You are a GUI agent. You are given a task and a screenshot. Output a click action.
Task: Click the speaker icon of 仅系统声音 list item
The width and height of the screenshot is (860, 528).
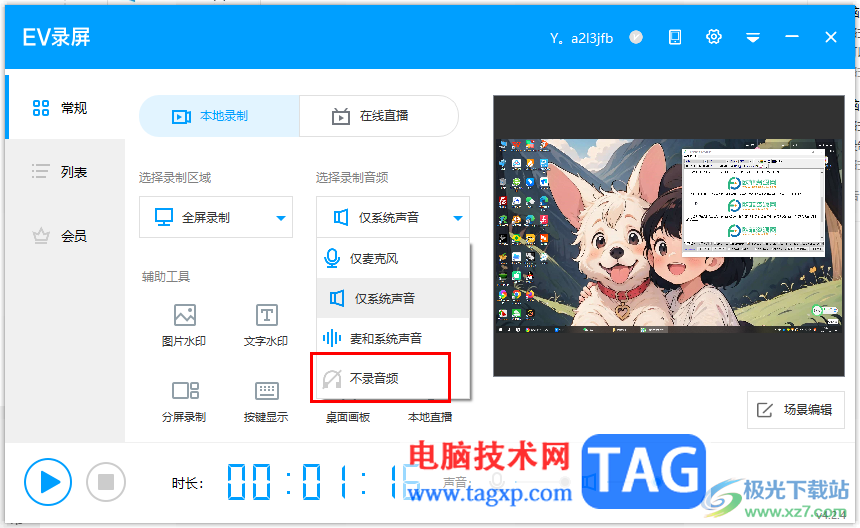point(337,298)
